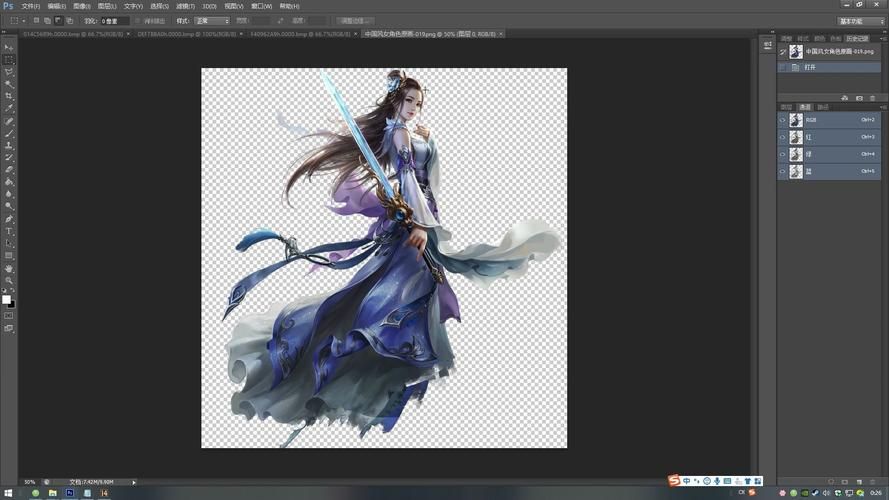
Task: Click the New Selection mode icon
Action: click(x=36, y=20)
